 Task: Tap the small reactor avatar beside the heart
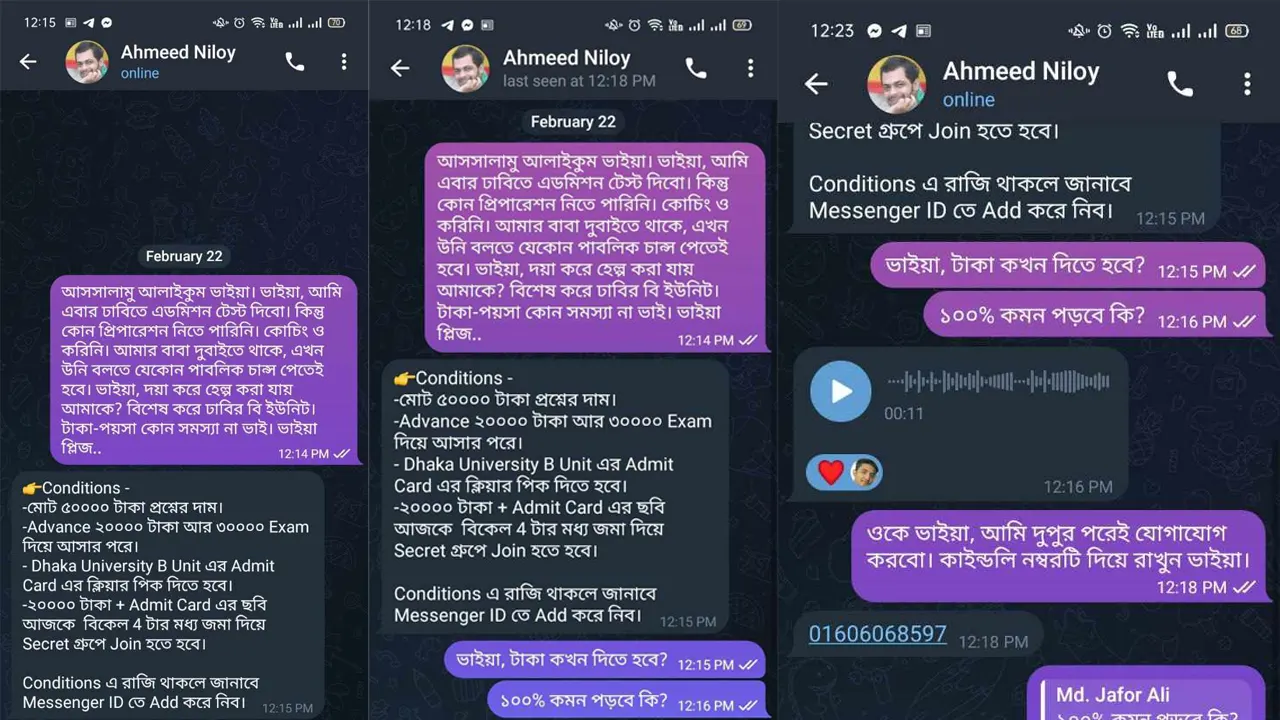[x=865, y=472]
